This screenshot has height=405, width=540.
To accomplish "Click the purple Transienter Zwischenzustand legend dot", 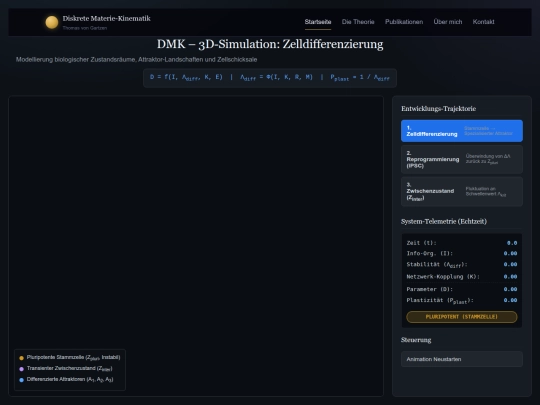I will [21, 369].
